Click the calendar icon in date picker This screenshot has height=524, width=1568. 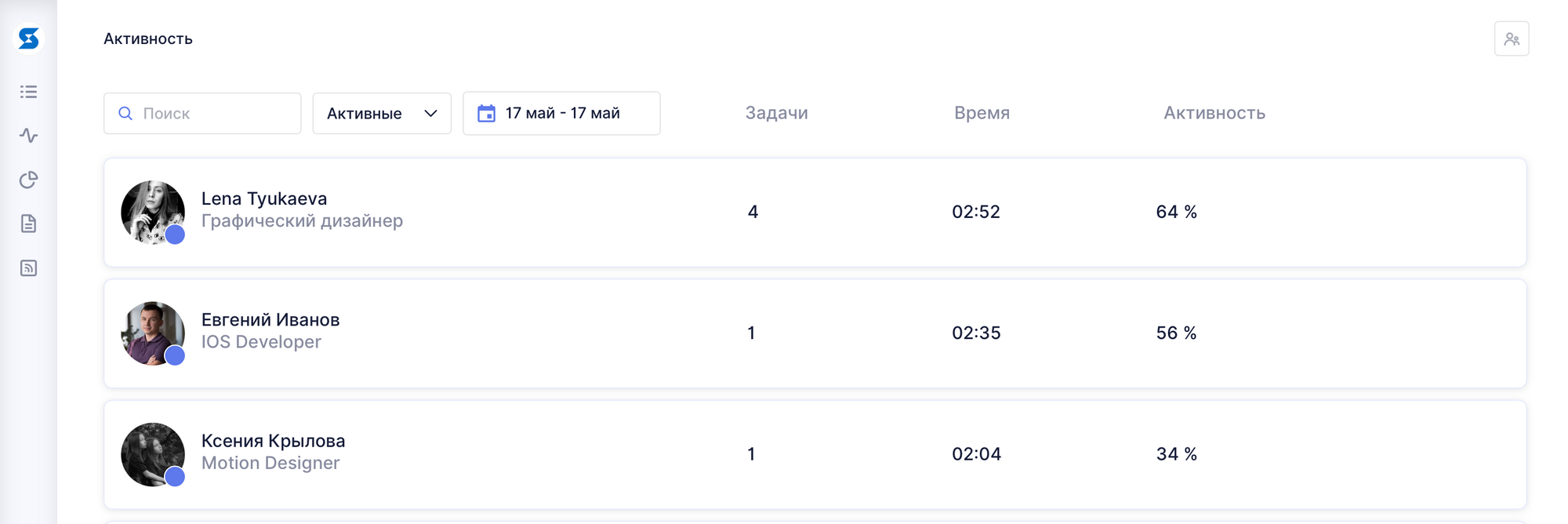coord(486,114)
